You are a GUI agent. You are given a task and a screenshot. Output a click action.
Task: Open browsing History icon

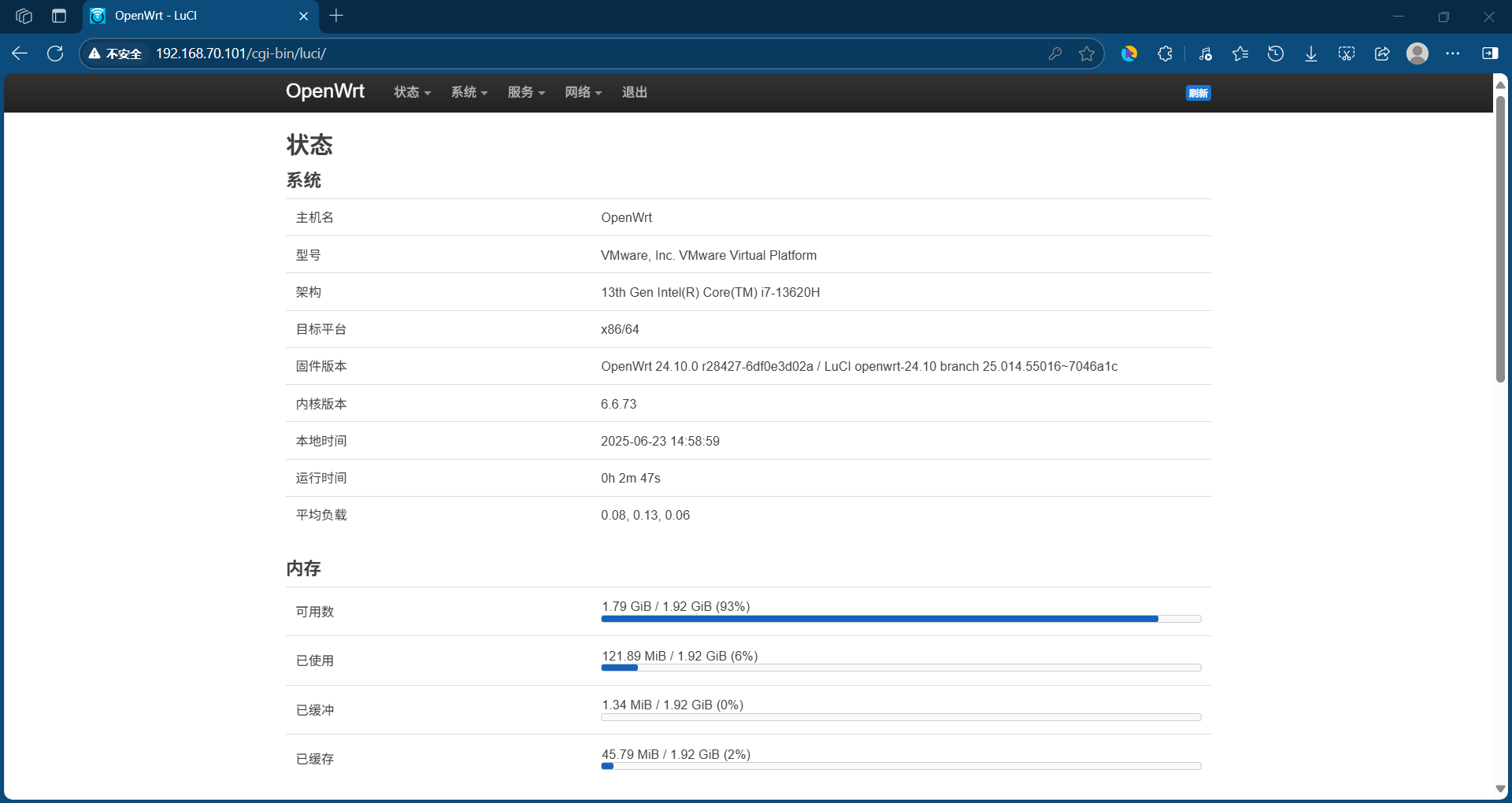pos(1276,54)
